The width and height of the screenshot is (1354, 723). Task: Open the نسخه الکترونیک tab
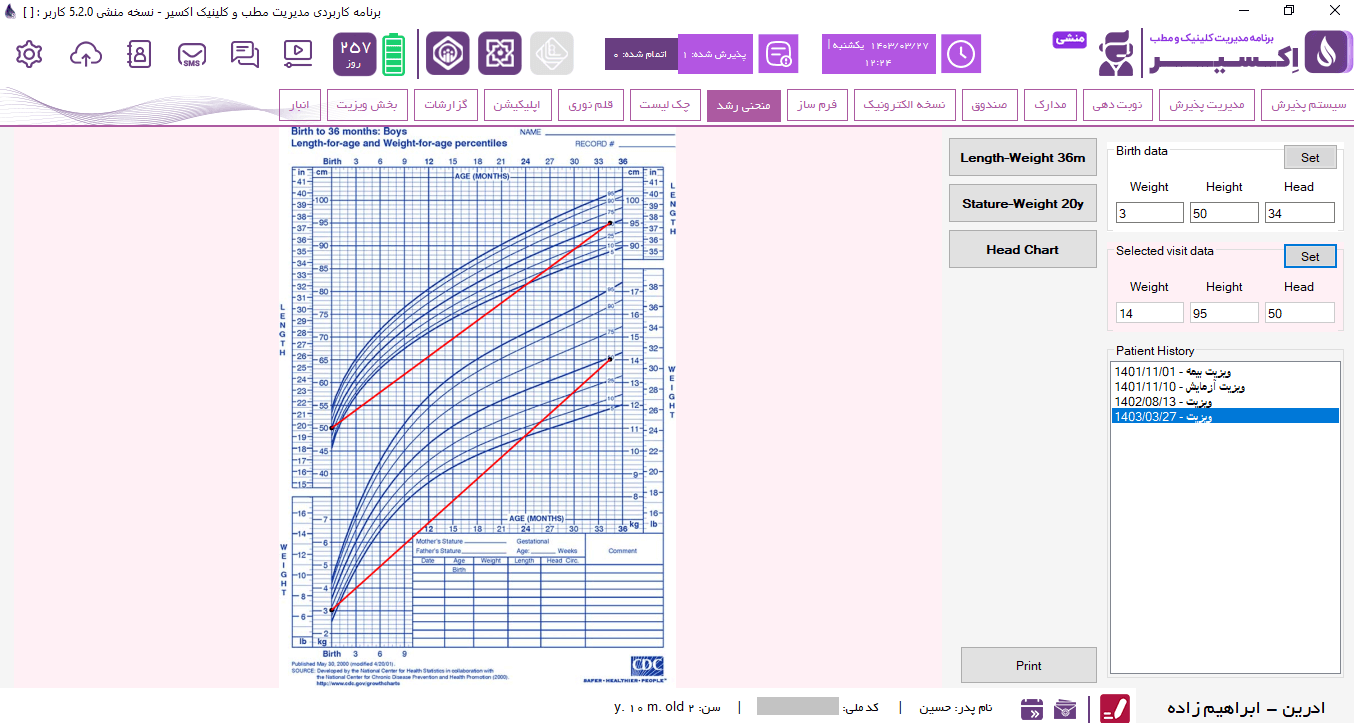click(x=905, y=105)
